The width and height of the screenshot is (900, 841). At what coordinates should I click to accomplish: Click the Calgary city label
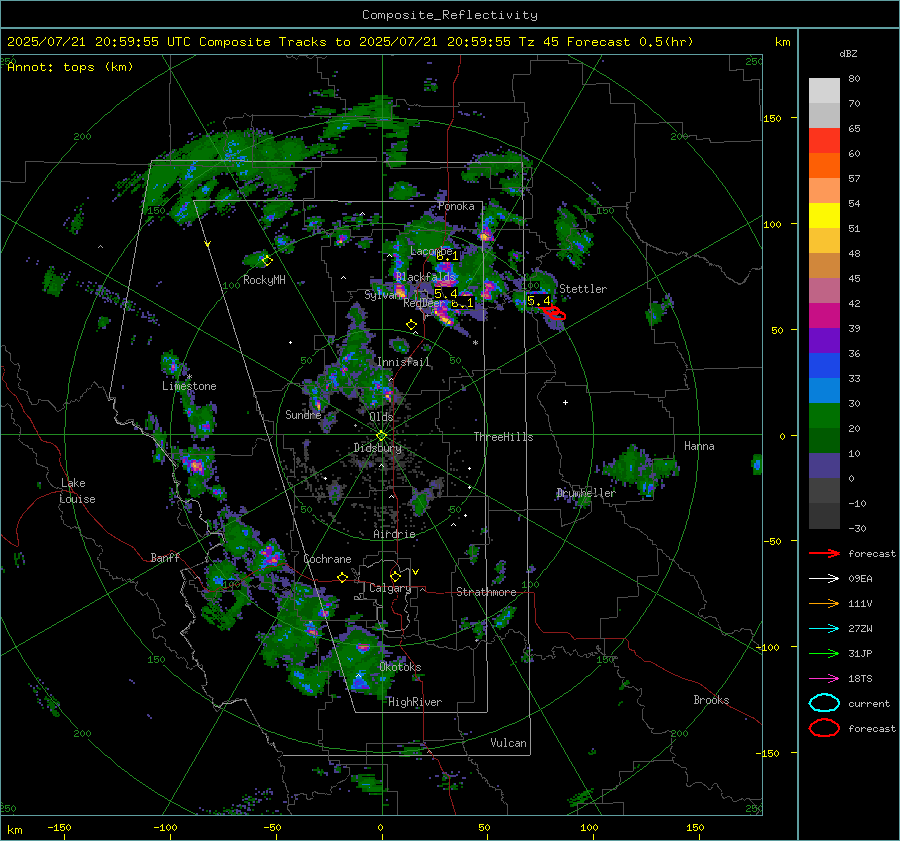click(x=390, y=588)
